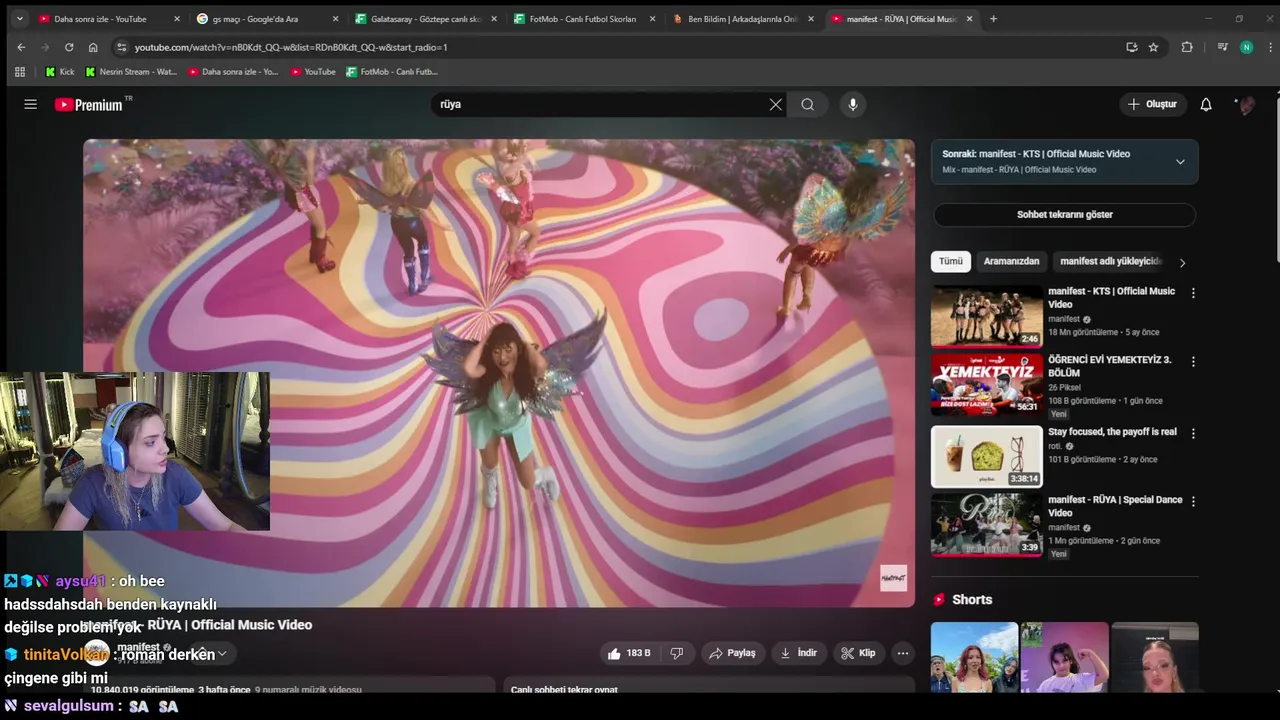Select the Tümü filter chip
Viewport: 1280px width, 720px height.
[951, 262]
